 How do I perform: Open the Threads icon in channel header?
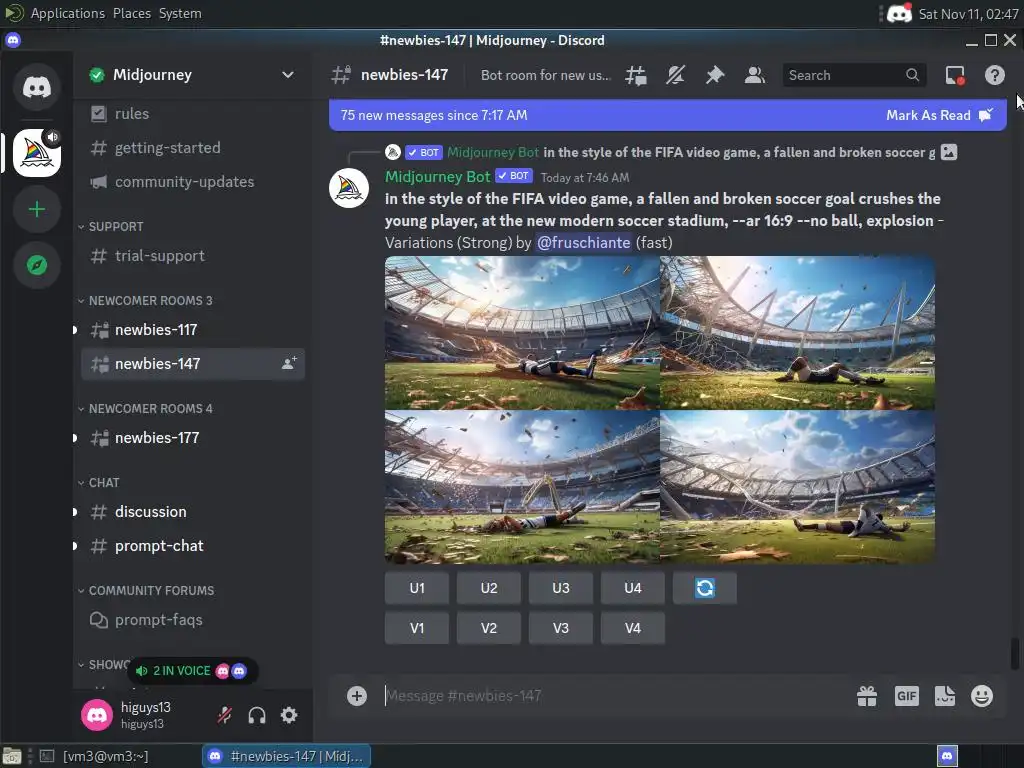(x=635, y=75)
